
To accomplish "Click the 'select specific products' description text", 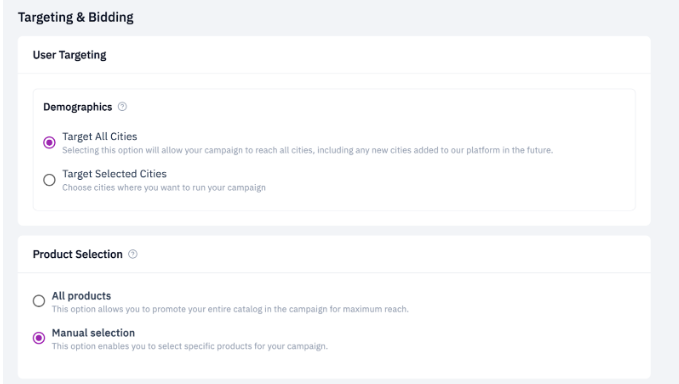I will click(204, 346).
